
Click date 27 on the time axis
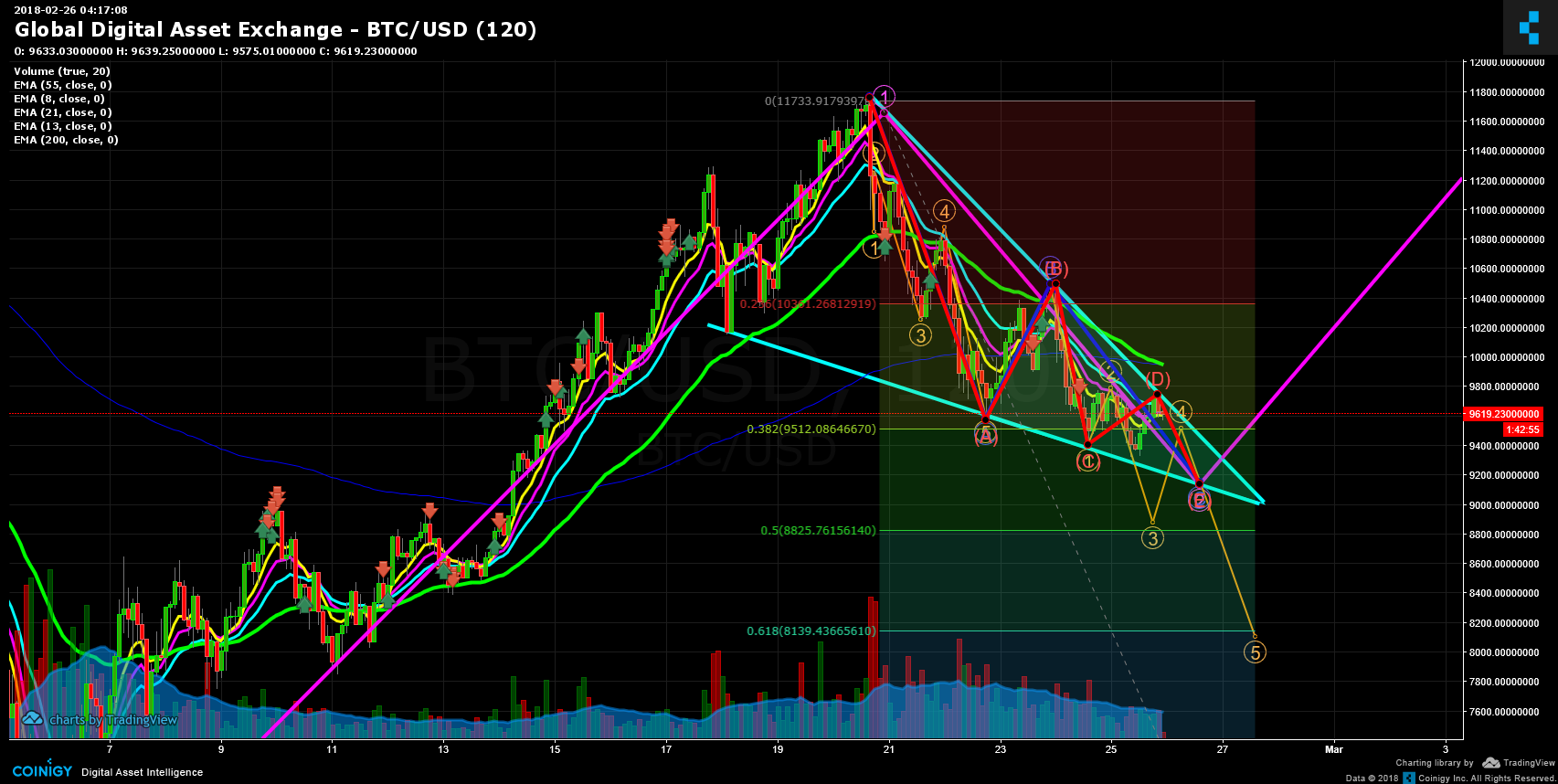[x=1223, y=749]
